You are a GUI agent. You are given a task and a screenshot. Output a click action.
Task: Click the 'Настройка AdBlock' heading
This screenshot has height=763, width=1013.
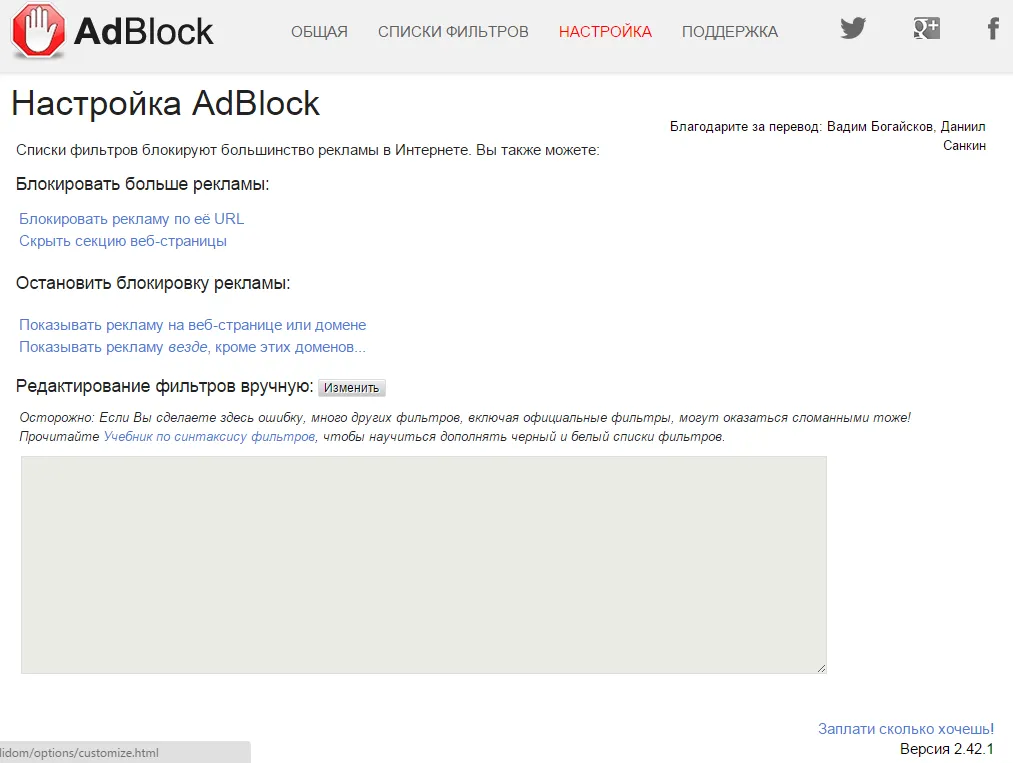[x=165, y=103]
